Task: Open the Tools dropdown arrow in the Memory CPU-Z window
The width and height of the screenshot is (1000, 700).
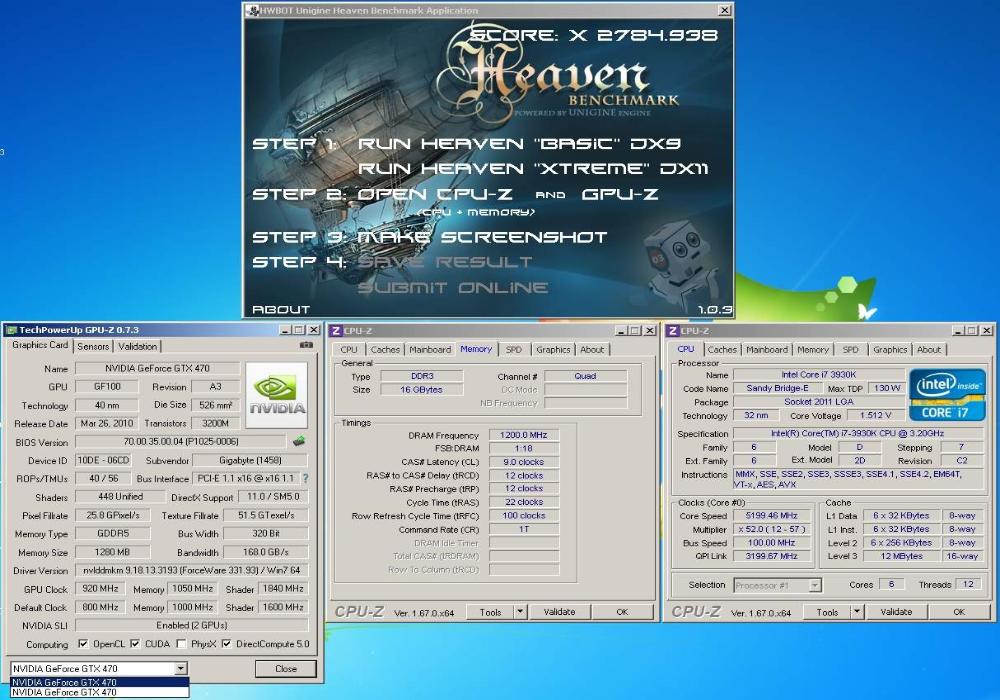Action: pos(520,612)
